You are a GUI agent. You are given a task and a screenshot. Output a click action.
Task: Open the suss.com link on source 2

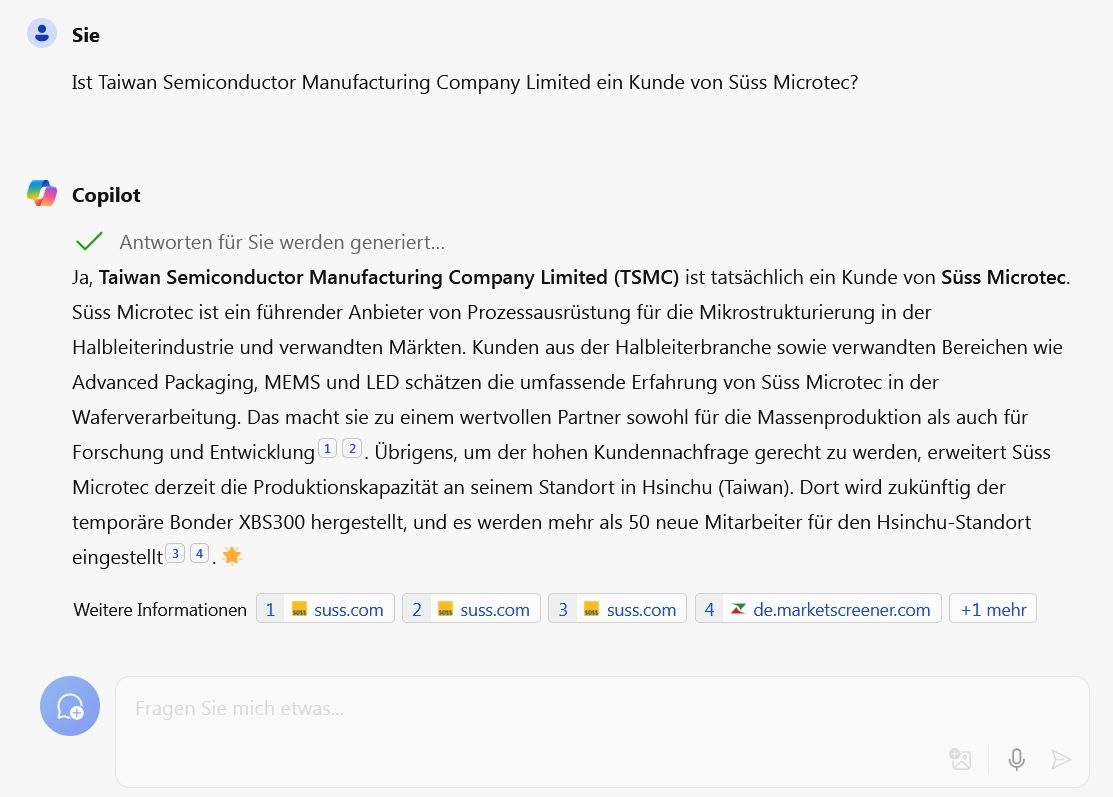tap(494, 609)
